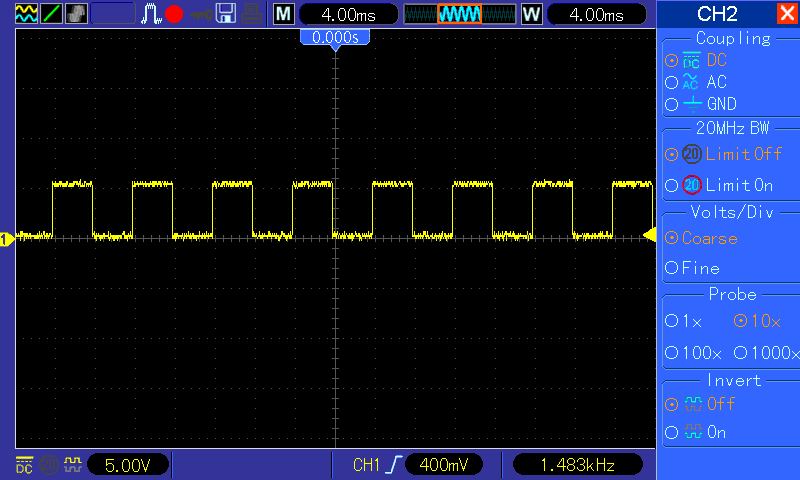Click the 400mV trigger level readout

click(443, 465)
